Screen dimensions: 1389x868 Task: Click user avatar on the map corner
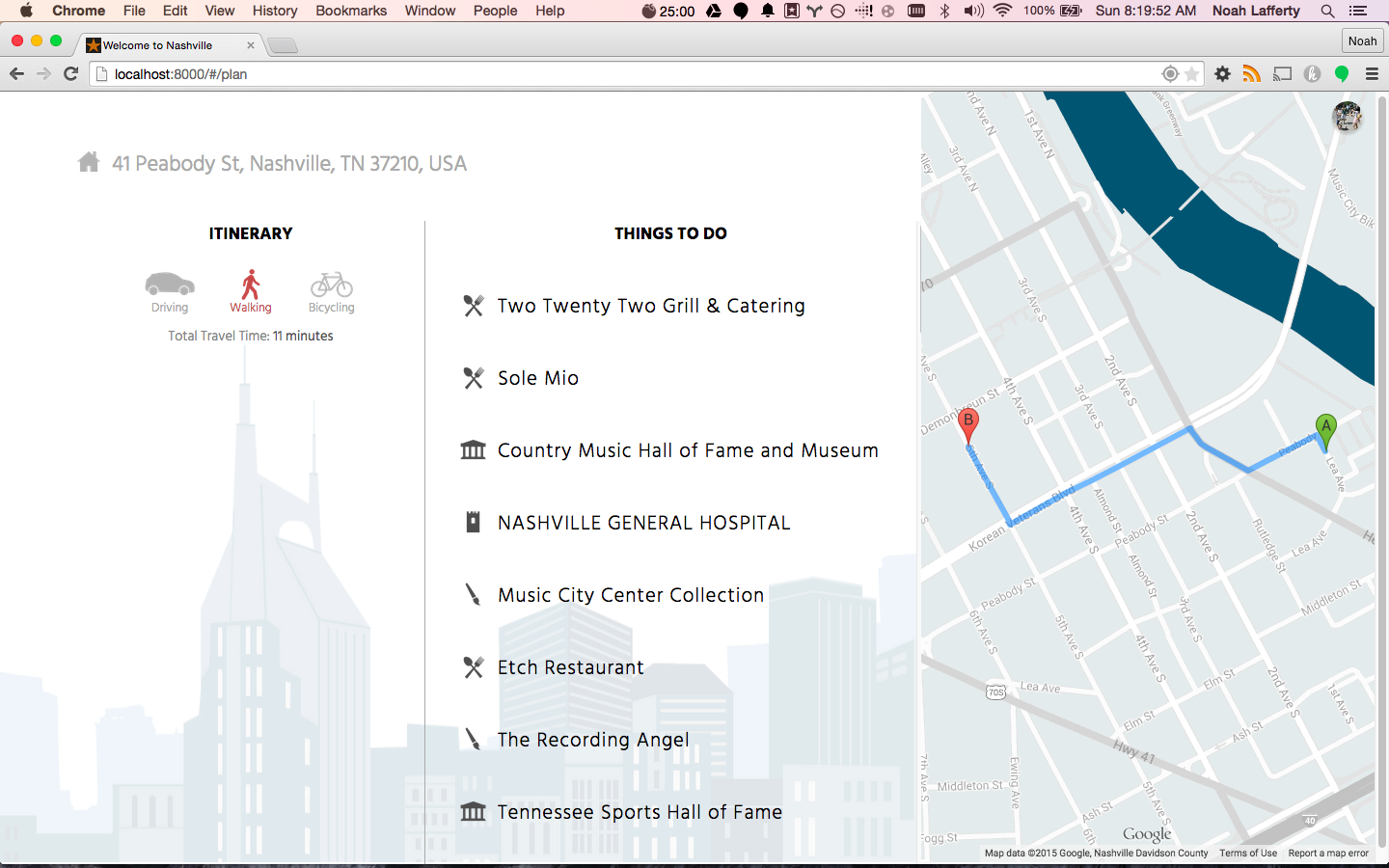point(1347,117)
